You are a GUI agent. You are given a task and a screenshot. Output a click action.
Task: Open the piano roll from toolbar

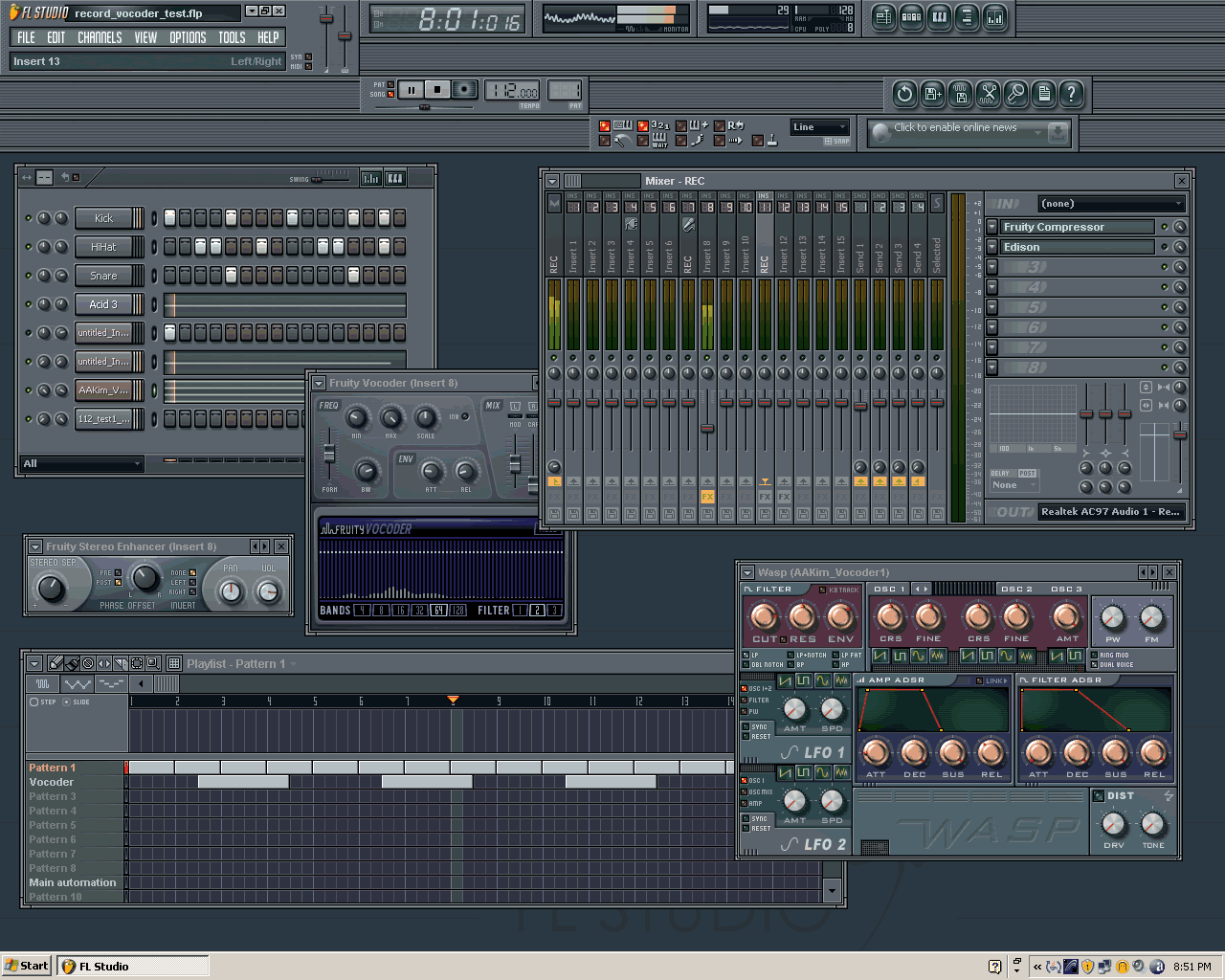tap(939, 16)
